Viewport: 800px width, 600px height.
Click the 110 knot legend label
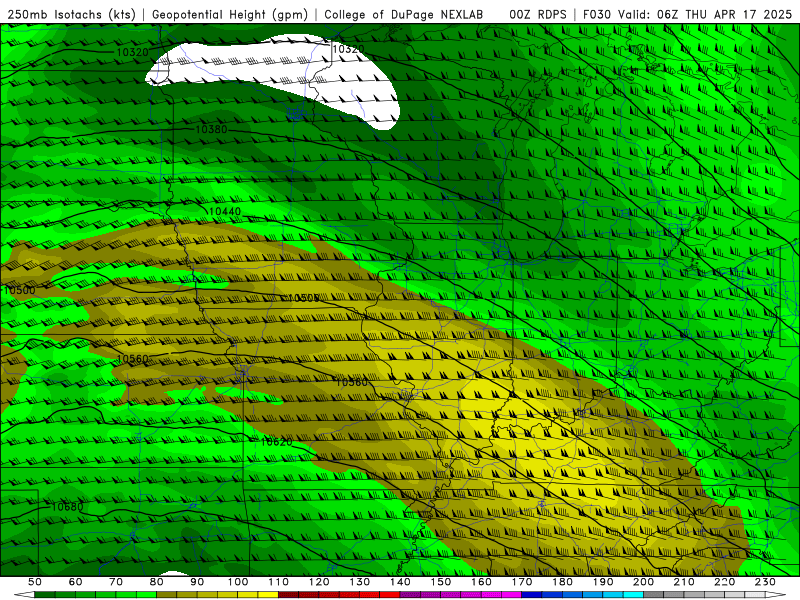279,582
